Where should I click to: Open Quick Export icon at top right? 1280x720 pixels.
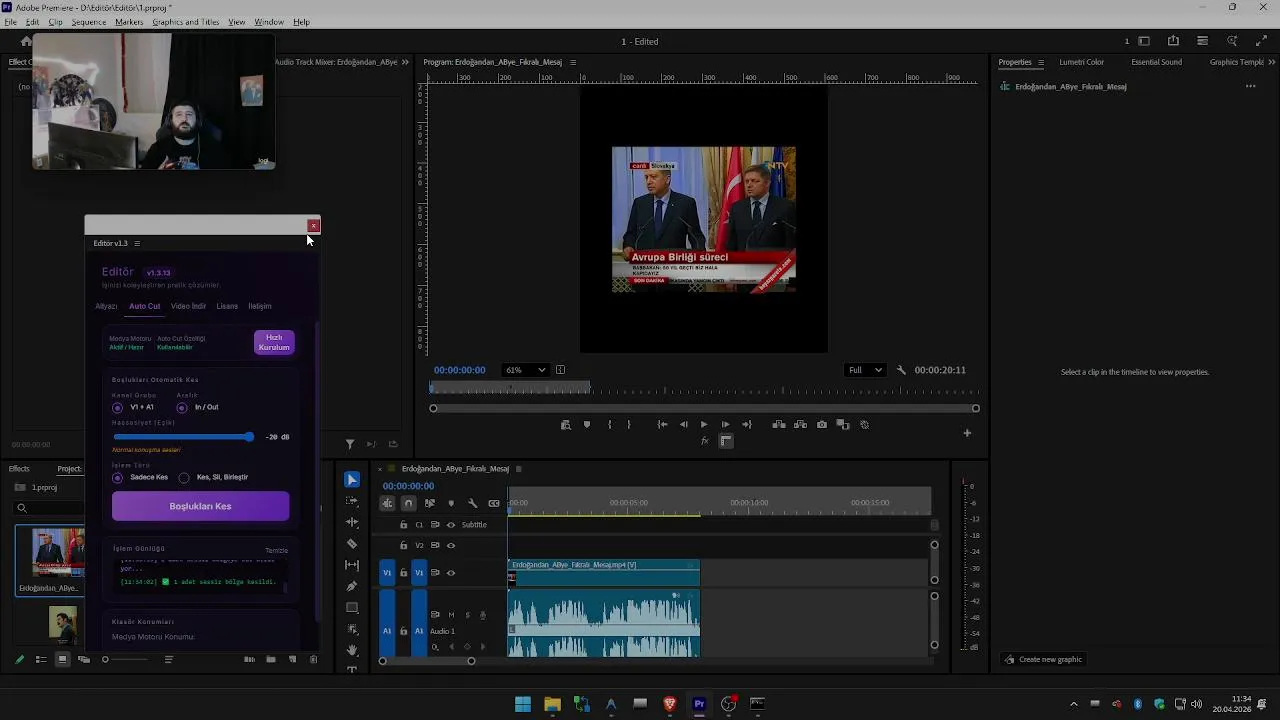click(1173, 41)
